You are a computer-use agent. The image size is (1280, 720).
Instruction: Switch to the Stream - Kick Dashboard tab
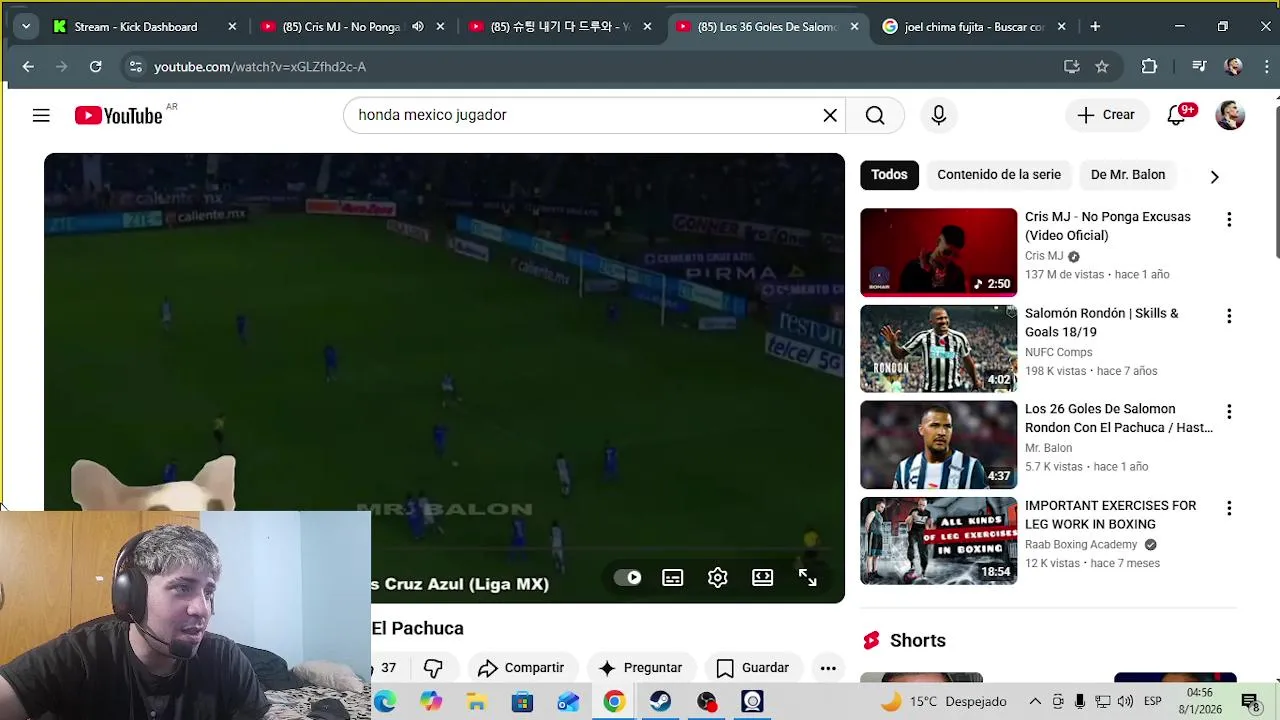click(145, 27)
